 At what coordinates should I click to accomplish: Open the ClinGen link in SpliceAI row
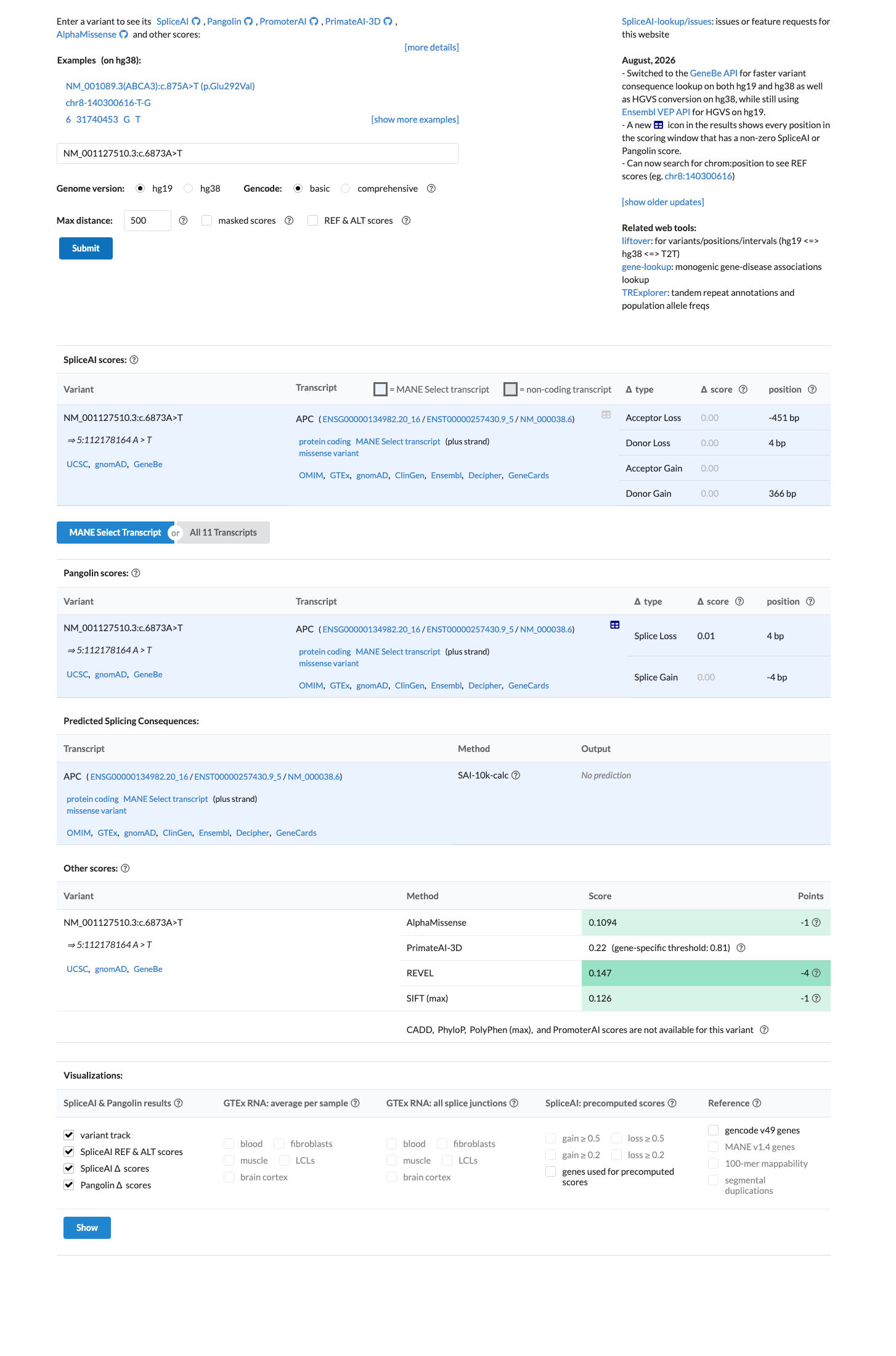click(409, 475)
